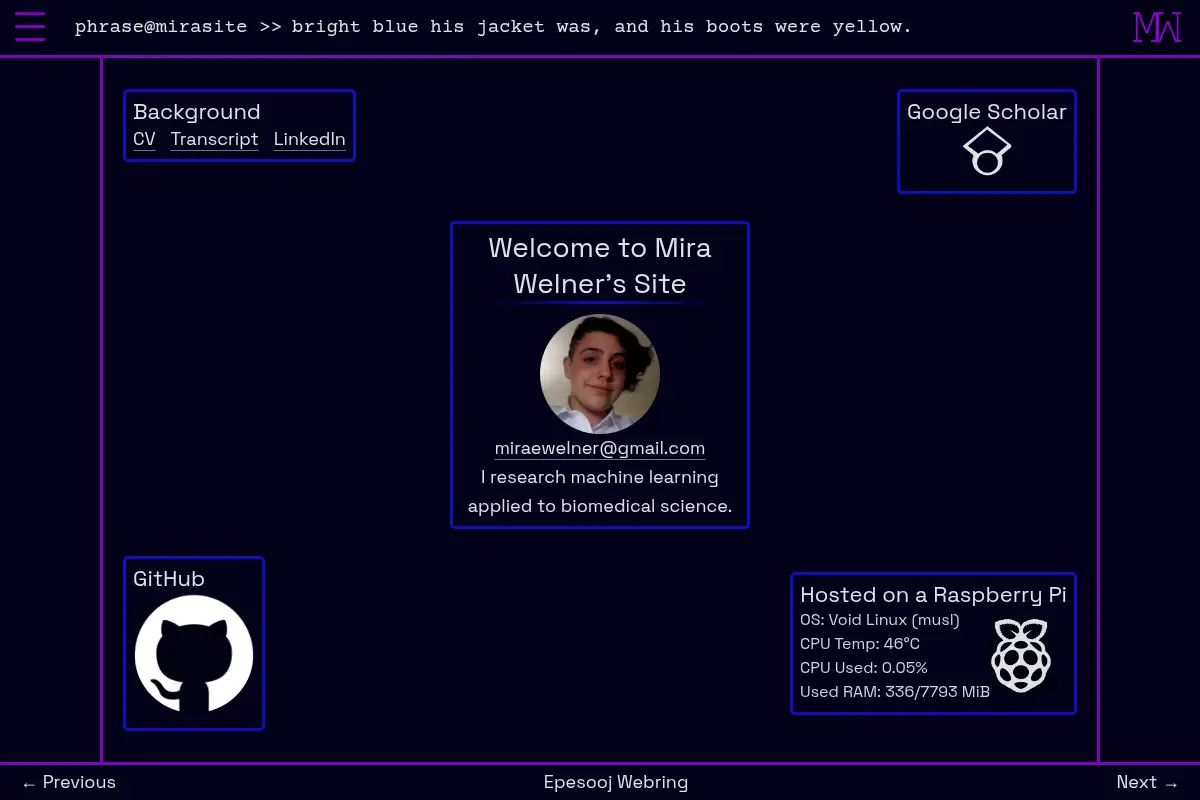Open the Transcript link

point(214,139)
